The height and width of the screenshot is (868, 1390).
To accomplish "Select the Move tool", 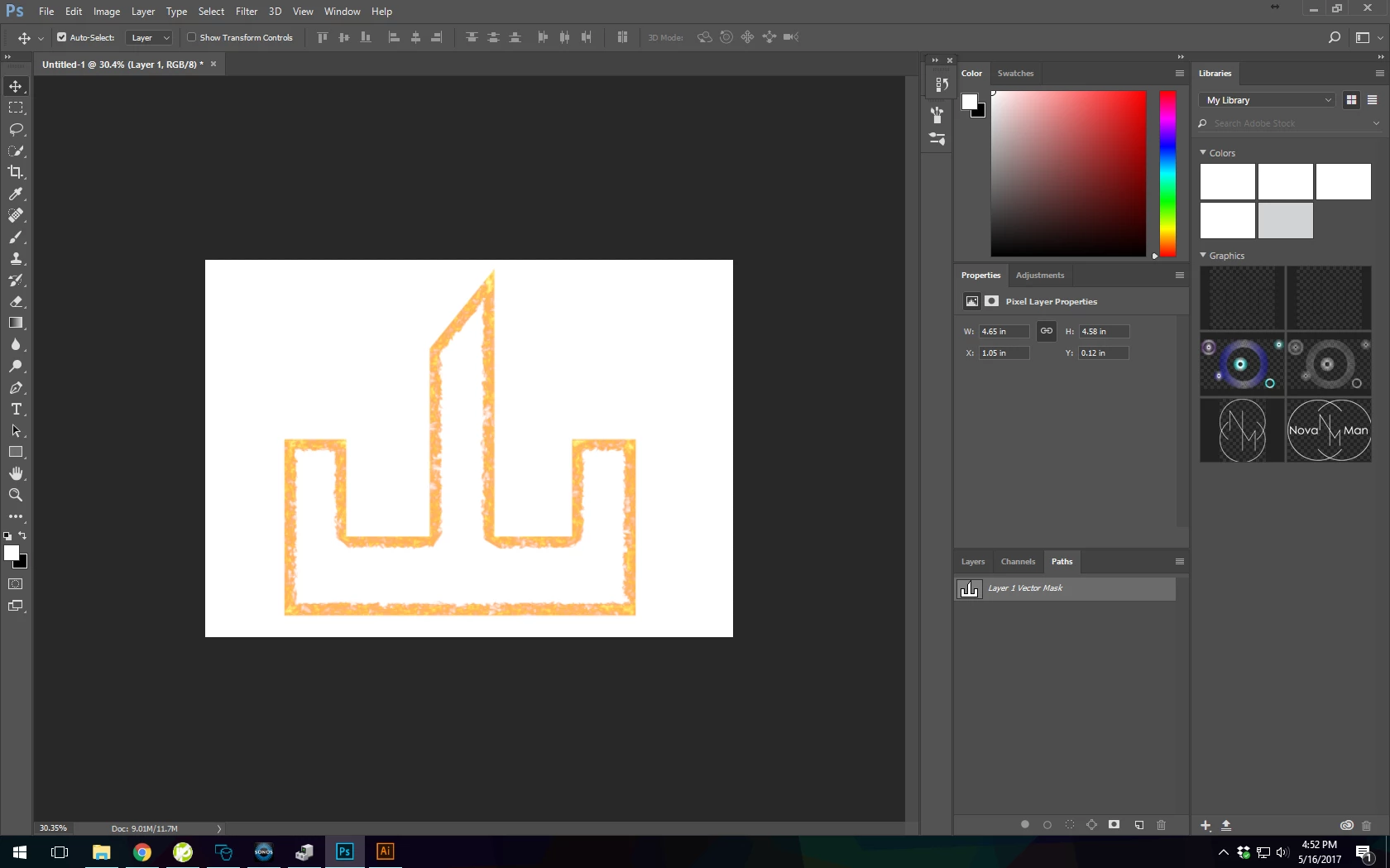I will click(16, 86).
